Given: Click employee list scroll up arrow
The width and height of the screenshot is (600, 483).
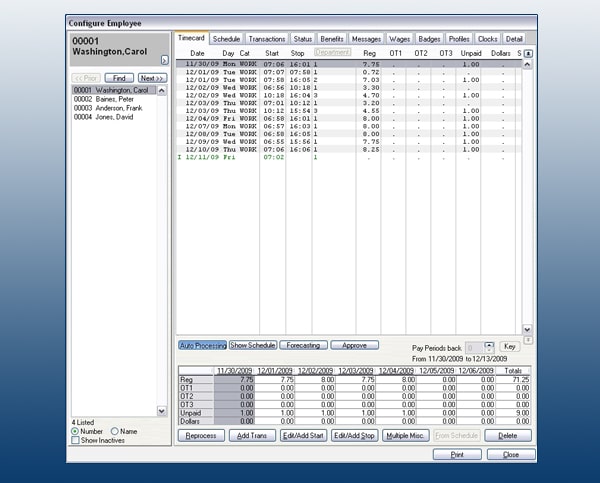Looking at the screenshot, I should coord(162,91).
